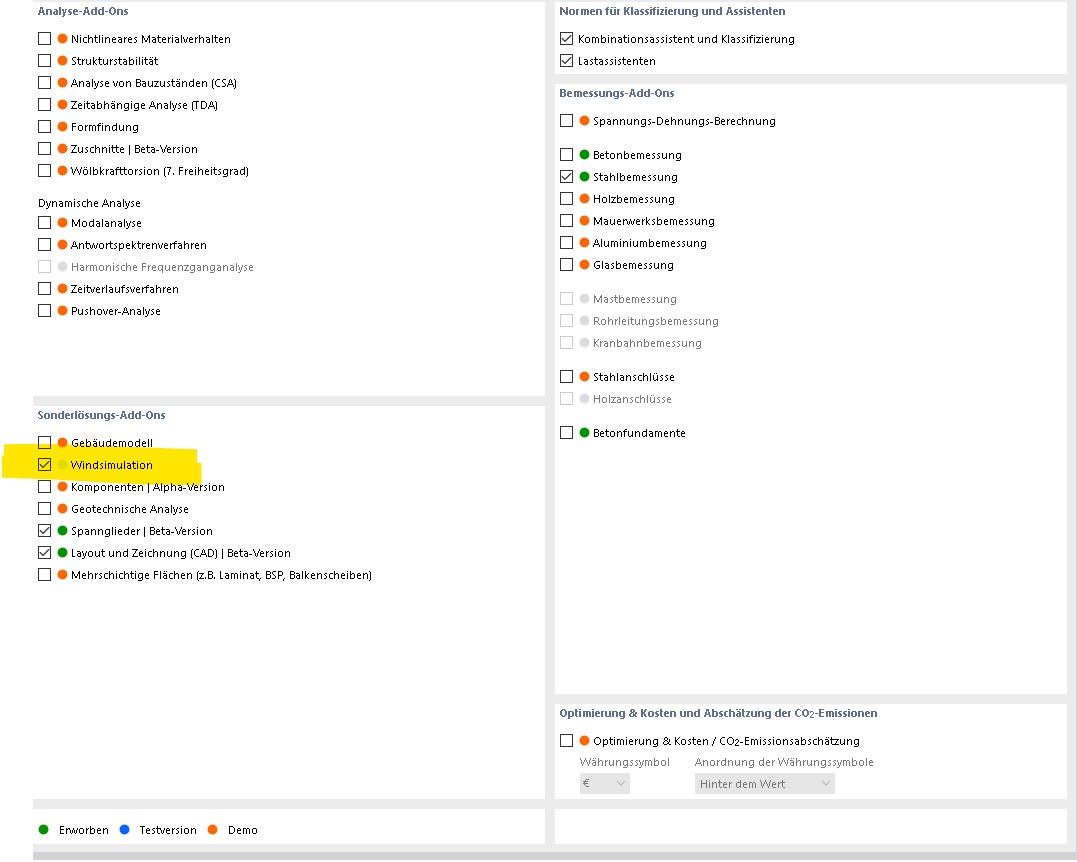
Task: Click the green Erworben legend dot
Action: click(43, 830)
